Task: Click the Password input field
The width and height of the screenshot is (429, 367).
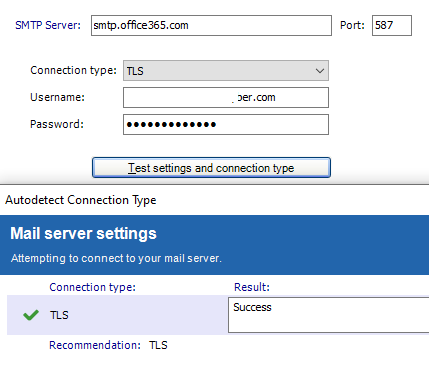Action: 226,124
